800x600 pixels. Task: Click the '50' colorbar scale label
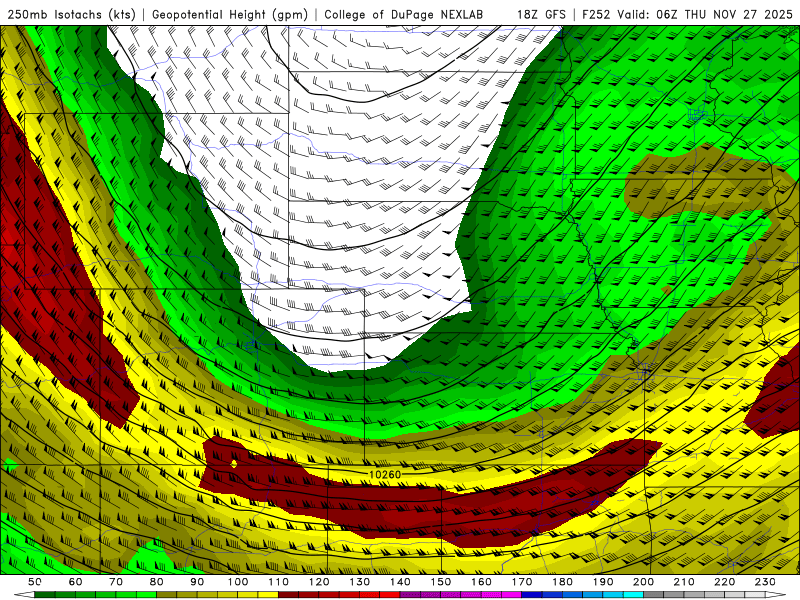click(x=34, y=582)
